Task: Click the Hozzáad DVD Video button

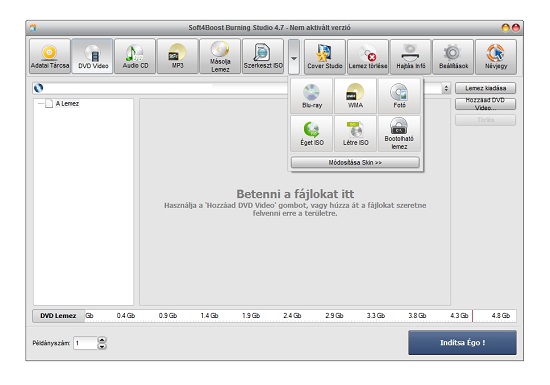Action: click(485, 104)
